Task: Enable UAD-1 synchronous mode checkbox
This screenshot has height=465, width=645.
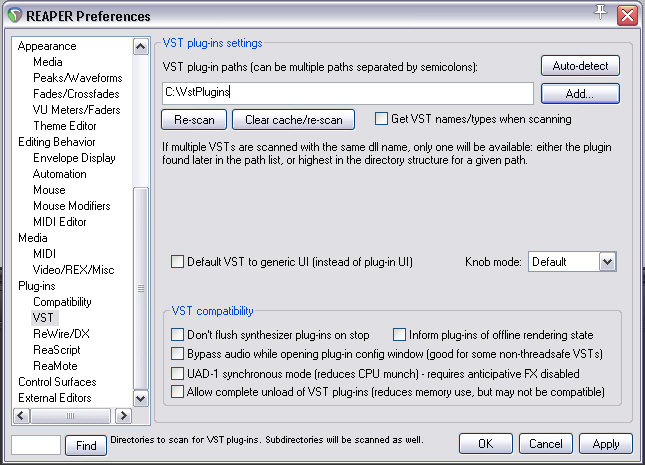Action: [x=177, y=373]
